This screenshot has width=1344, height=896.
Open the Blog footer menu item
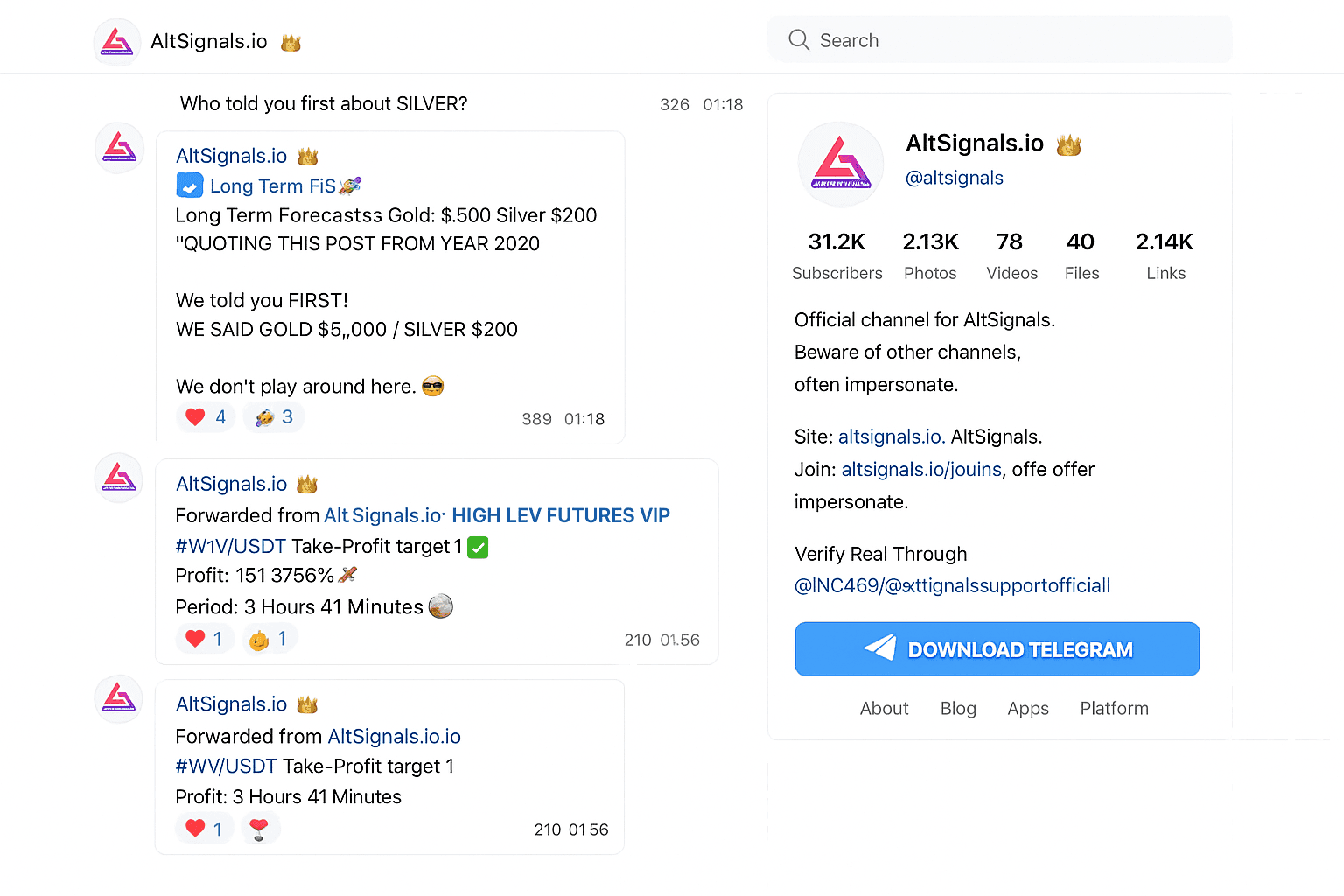[x=957, y=709]
